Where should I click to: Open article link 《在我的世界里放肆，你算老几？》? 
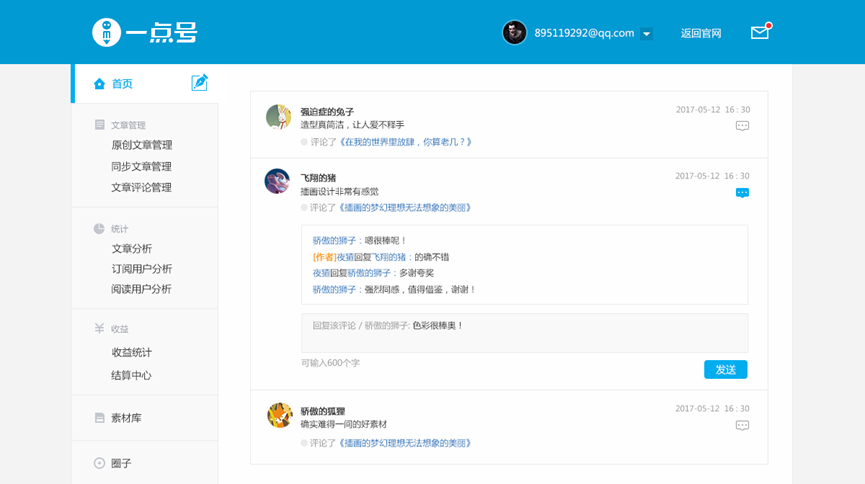(405, 142)
